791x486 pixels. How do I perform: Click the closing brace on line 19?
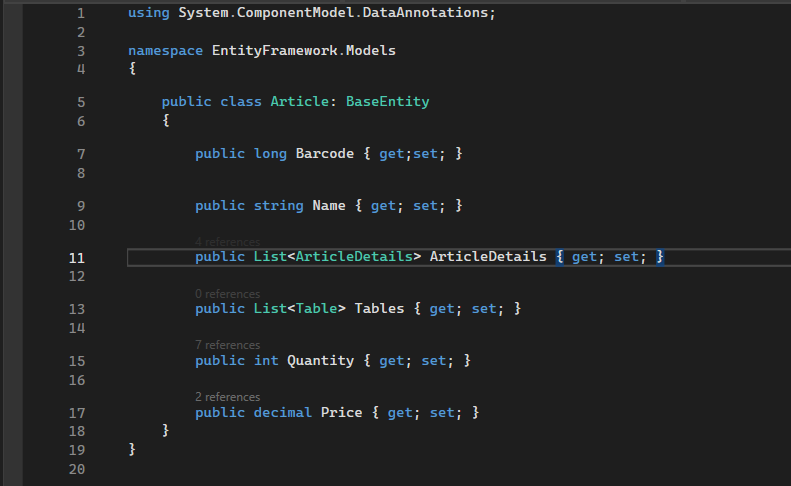(132, 449)
